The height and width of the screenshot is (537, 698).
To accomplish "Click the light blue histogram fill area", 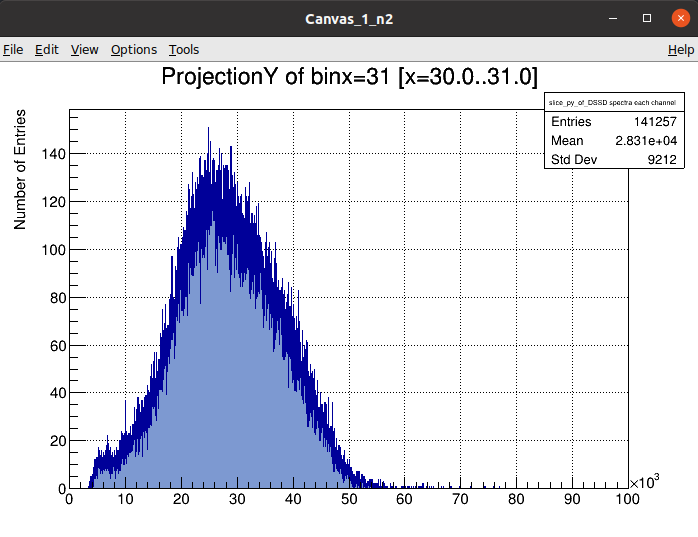I will [x=270, y=400].
